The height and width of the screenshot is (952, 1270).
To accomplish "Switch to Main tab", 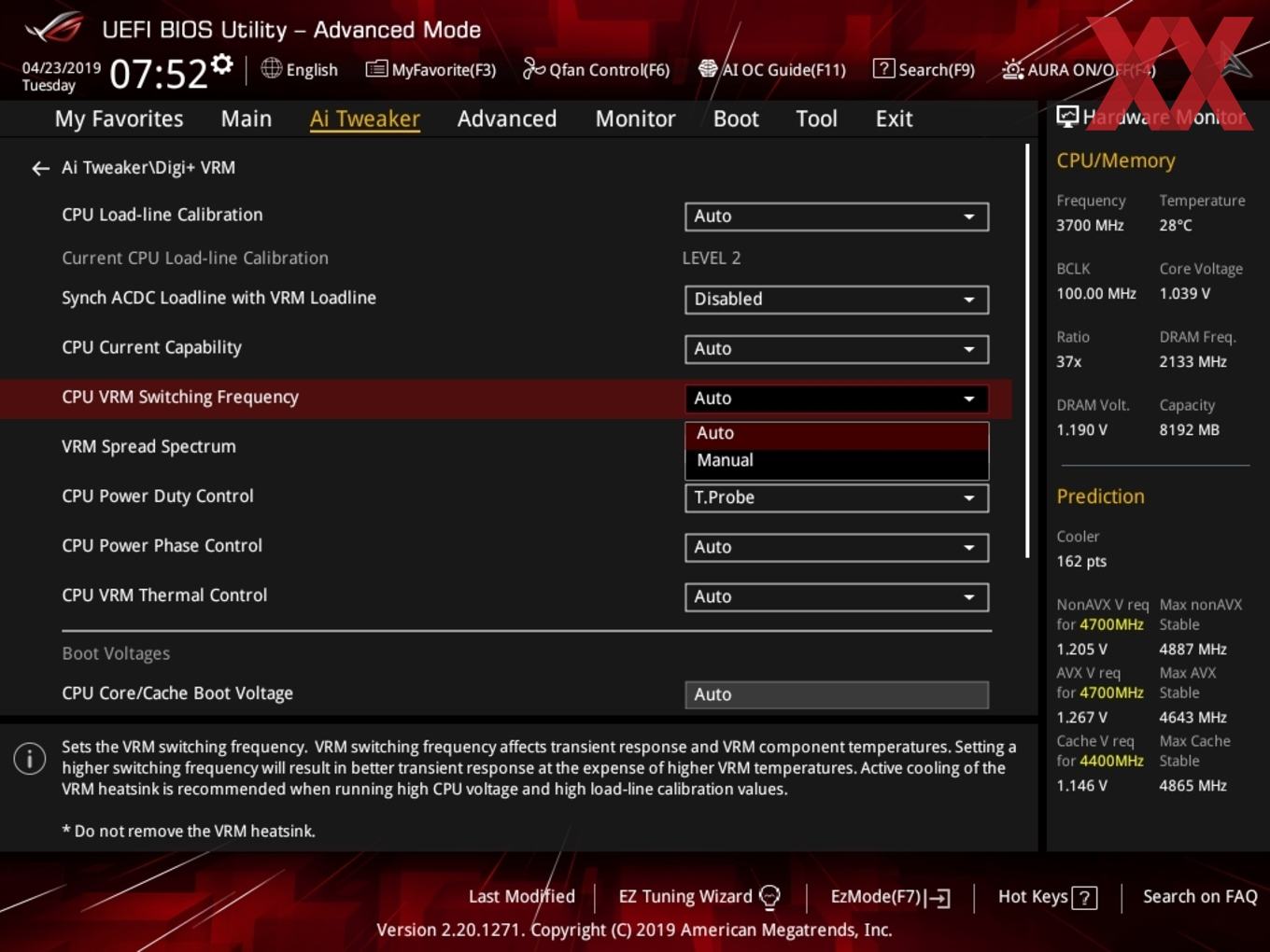I will (247, 119).
